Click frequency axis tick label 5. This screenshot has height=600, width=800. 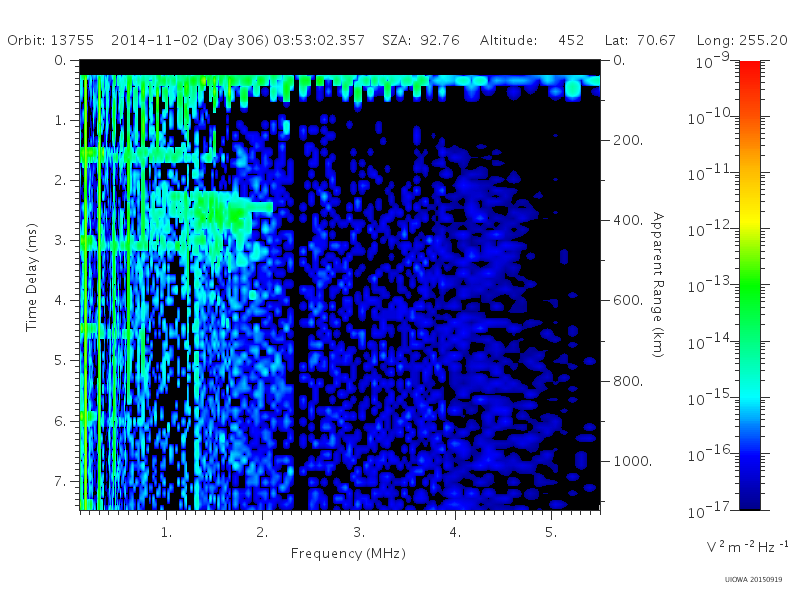tap(551, 532)
